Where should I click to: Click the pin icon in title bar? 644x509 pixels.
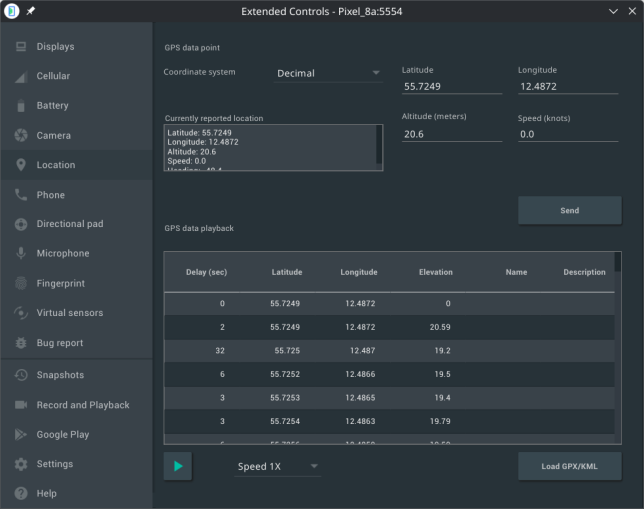tap(31, 11)
